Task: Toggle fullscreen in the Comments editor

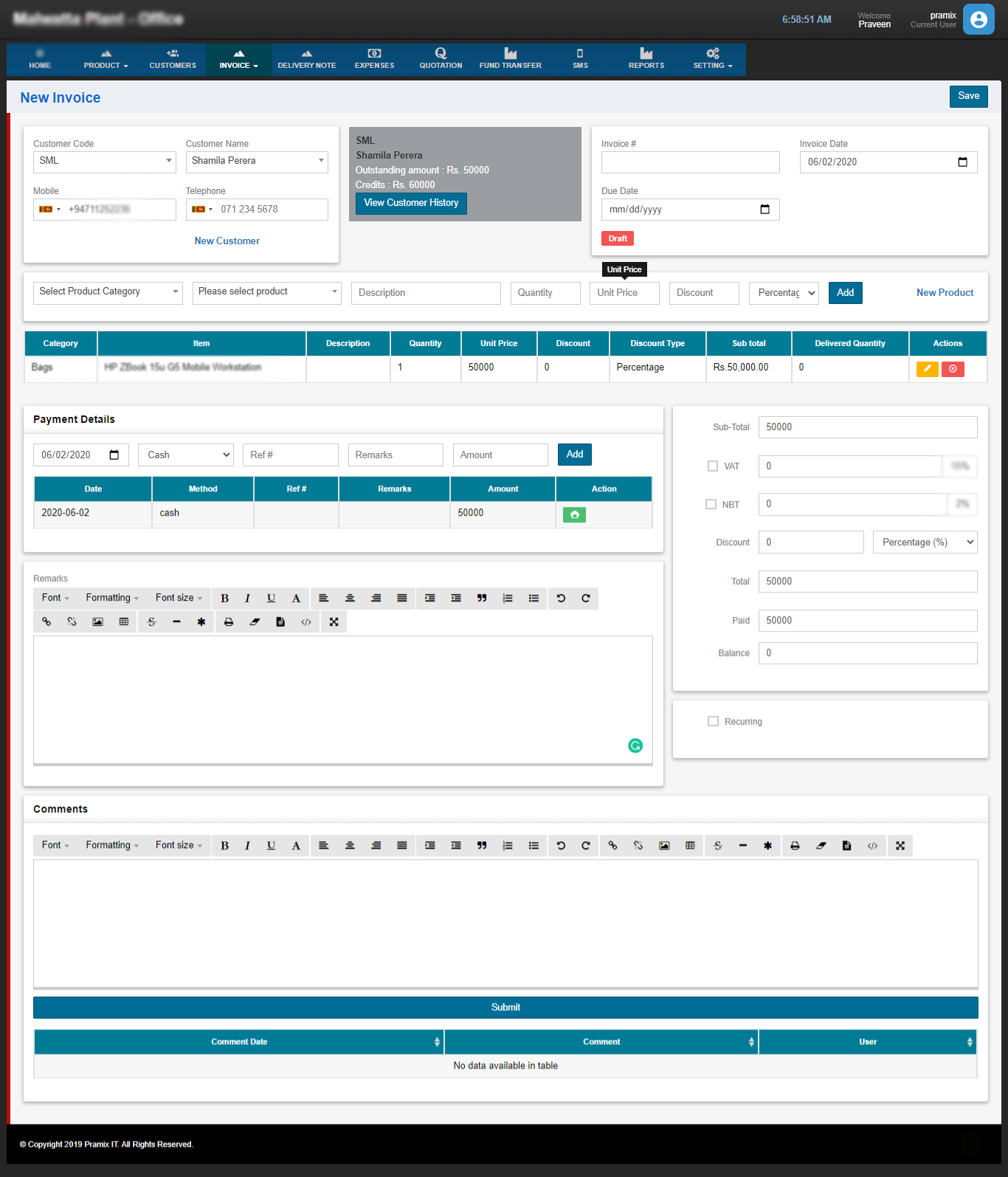Action: point(900,846)
